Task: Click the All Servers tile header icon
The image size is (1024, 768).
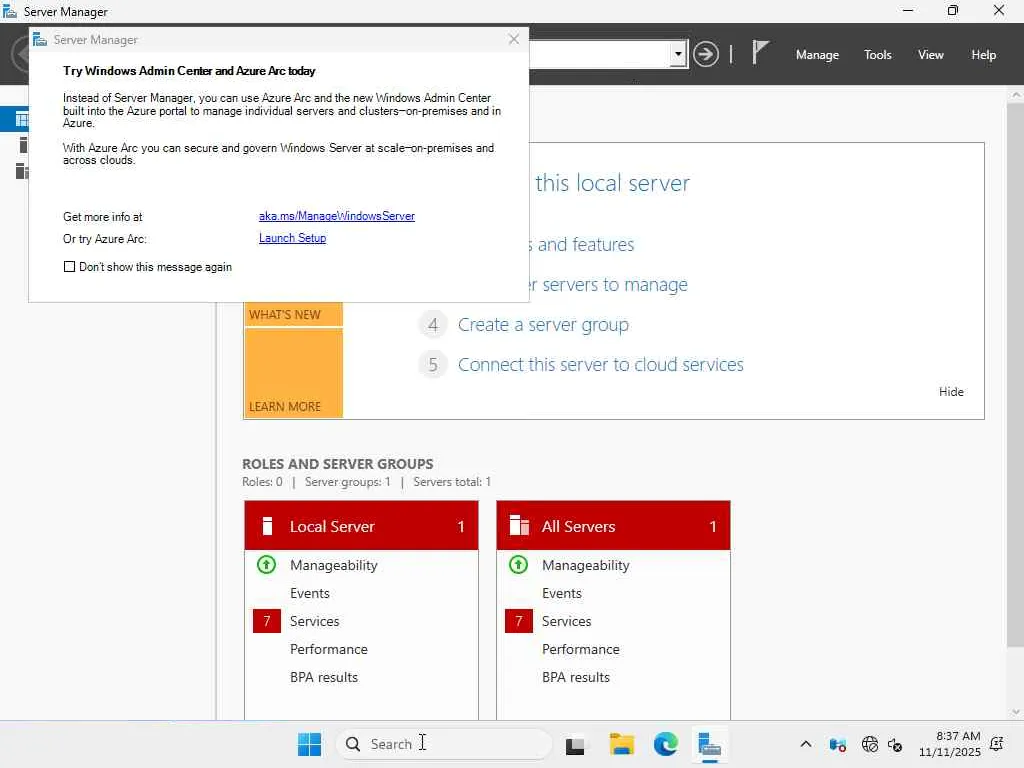Action: pos(519,526)
